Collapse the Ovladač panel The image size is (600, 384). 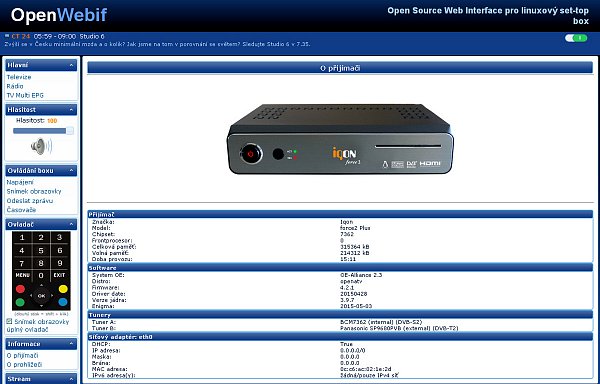click(x=72, y=225)
